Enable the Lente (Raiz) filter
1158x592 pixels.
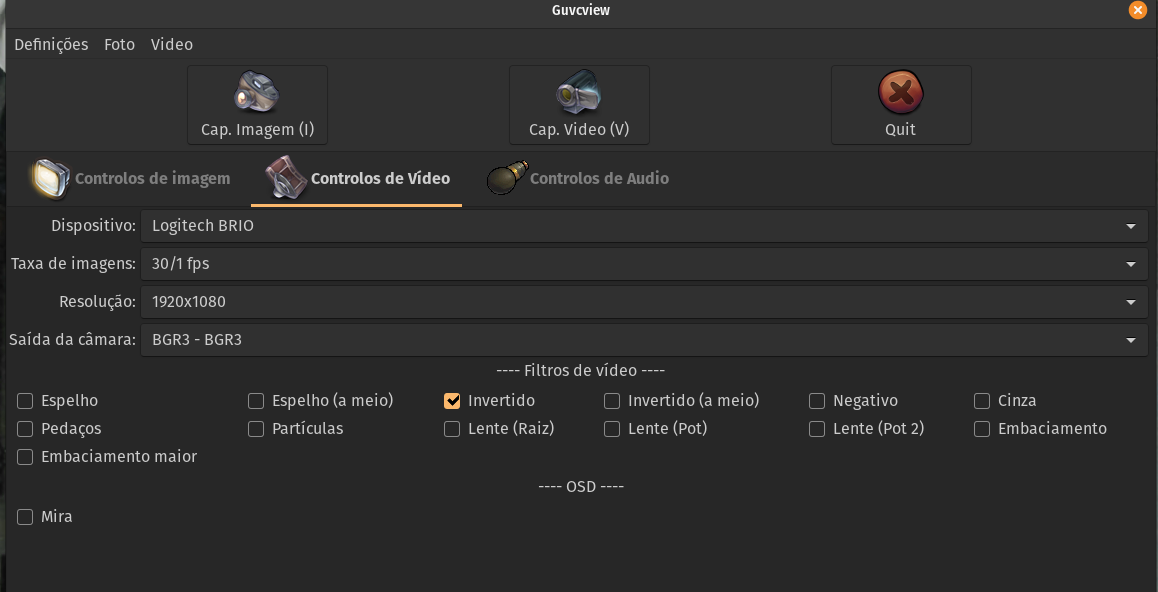click(x=452, y=429)
